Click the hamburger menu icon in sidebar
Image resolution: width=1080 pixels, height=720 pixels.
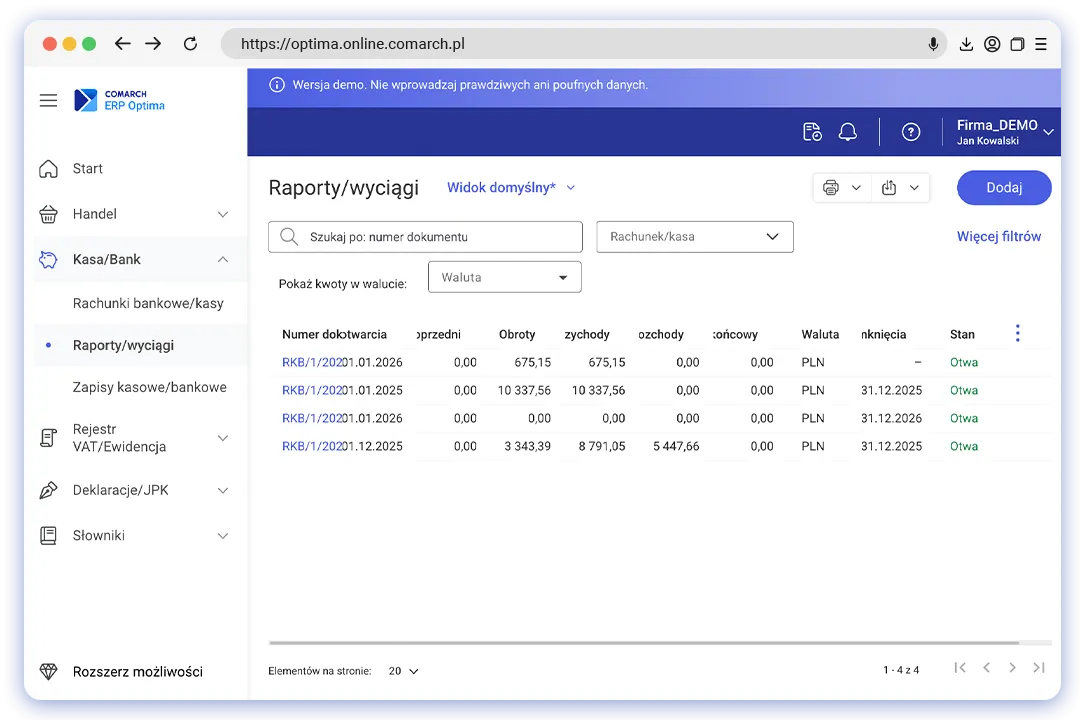click(48, 101)
